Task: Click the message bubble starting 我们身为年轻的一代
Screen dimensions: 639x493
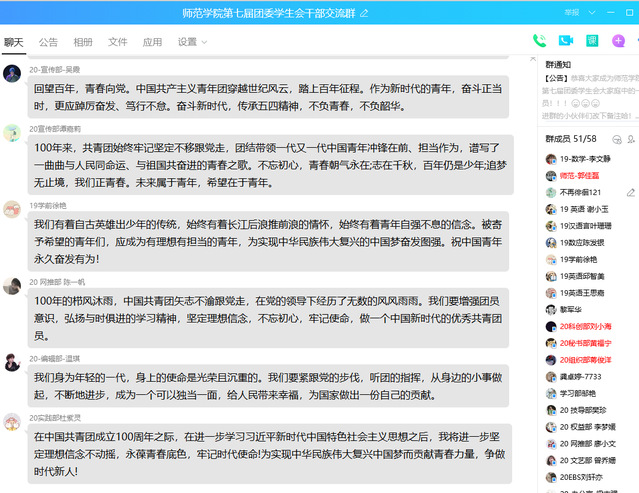Action: point(268,386)
